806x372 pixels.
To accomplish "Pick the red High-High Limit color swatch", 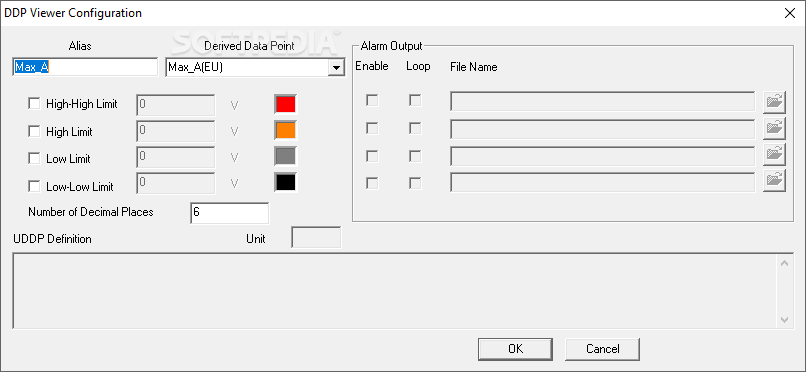I will [x=286, y=104].
